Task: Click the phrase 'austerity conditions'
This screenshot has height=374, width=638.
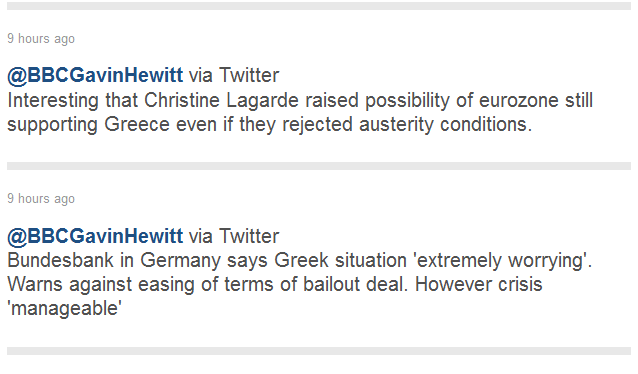Action: coord(446,125)
